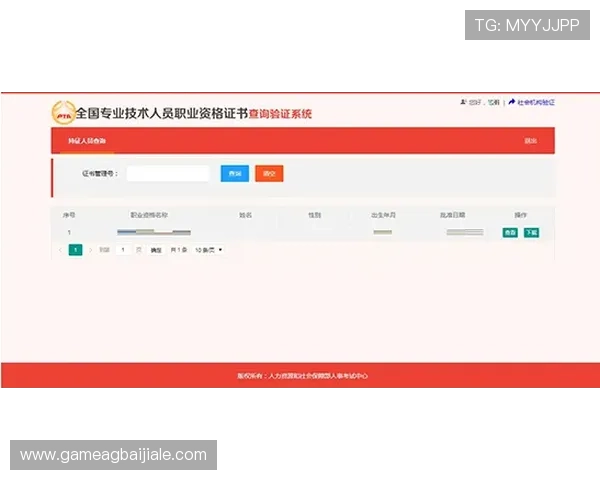Click the 职业资格名称 column header
This screenshot has width=600, height=480.
[149, 215]
